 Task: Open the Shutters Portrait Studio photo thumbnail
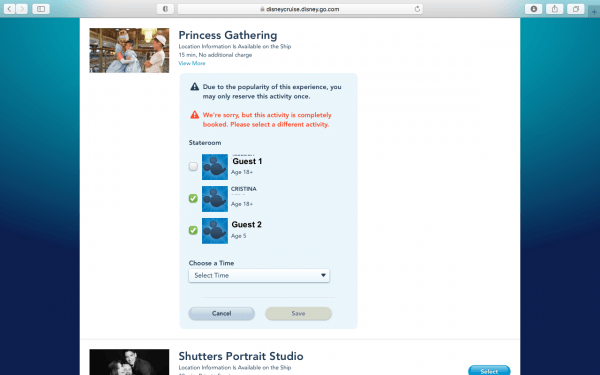click(x=129, y=362)
